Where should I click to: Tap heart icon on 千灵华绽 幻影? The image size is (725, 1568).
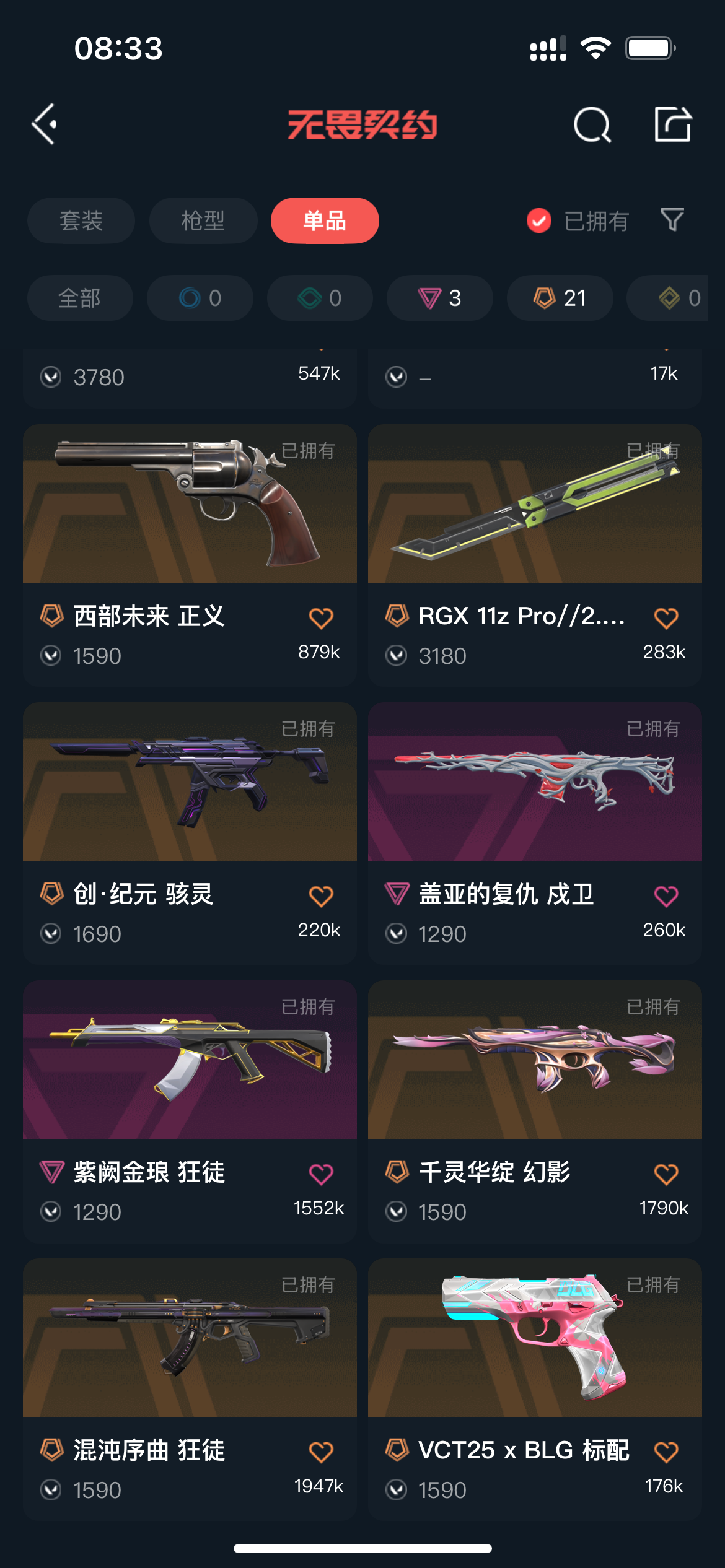(666, 1174)
